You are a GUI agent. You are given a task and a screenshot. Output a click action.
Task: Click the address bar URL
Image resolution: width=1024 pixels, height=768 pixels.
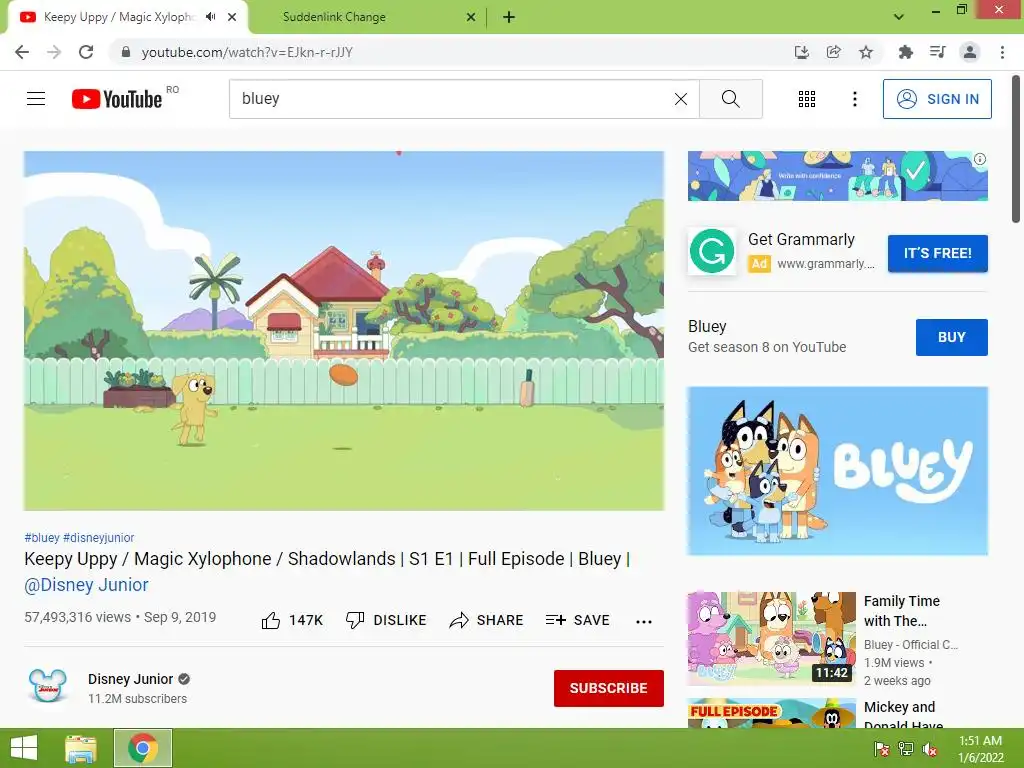click(247, 52)
